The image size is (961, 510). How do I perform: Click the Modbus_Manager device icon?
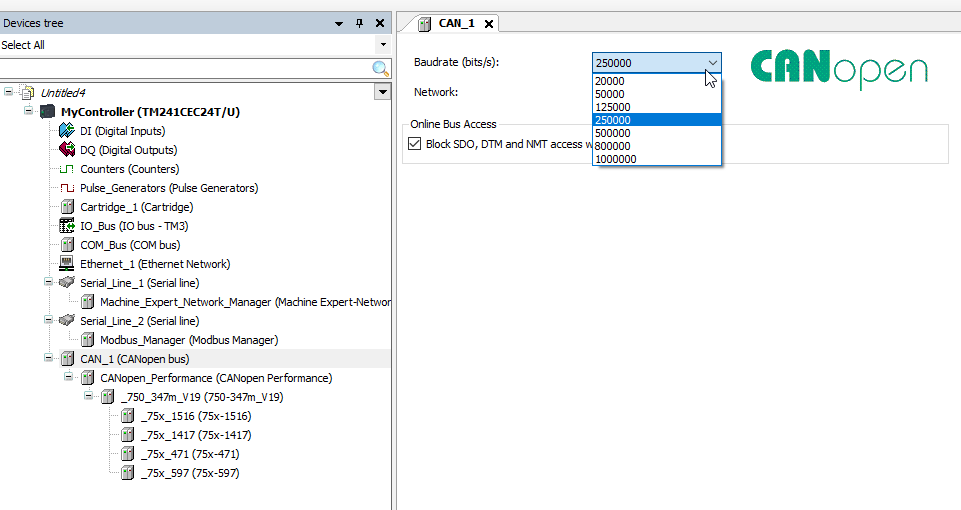88,340
